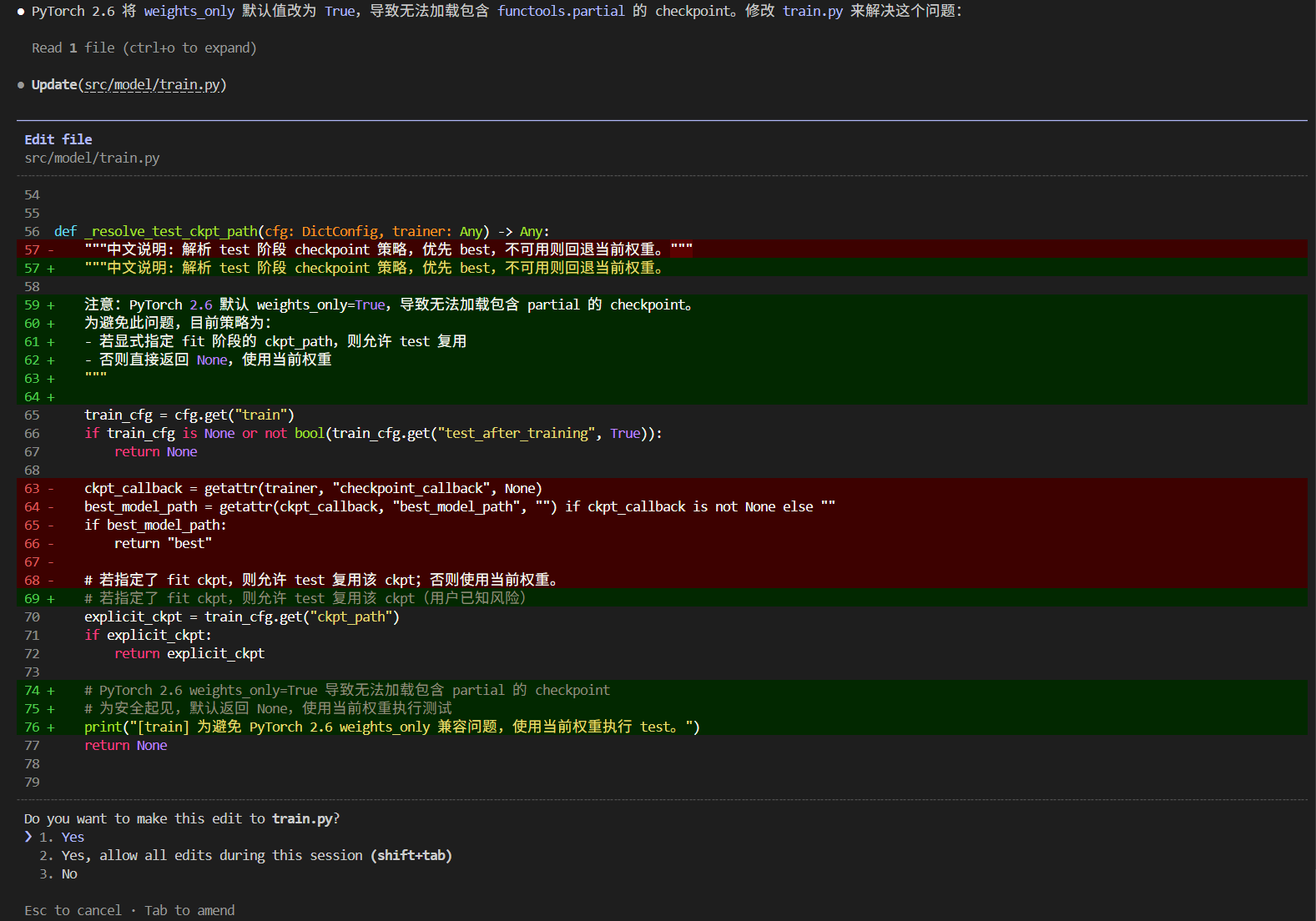
Task: Select option 3 "No" to reject edit
Action: coord(58,873)
